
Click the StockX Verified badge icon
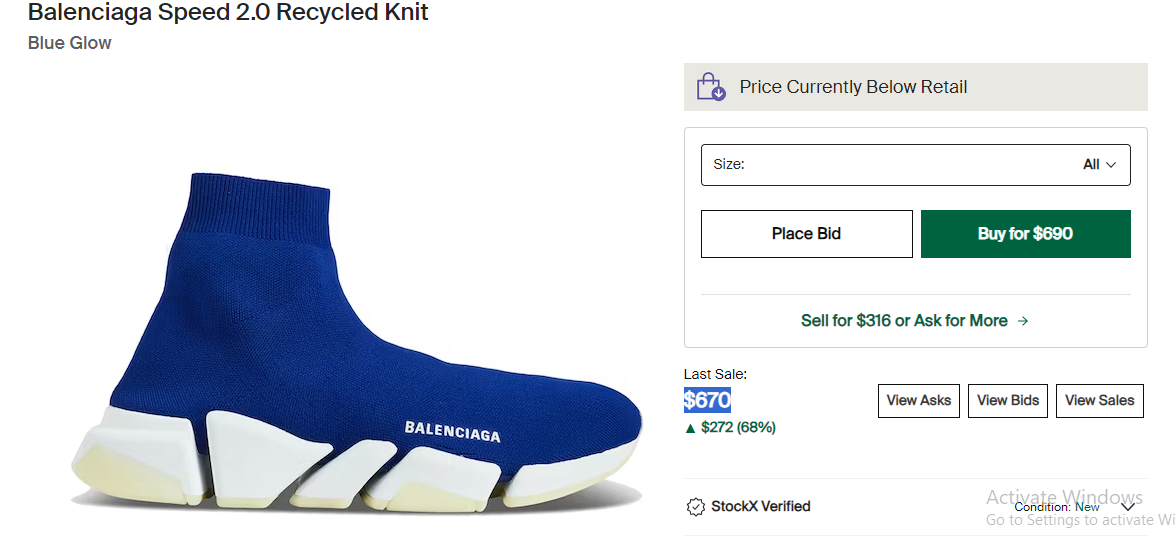point(696,507)
